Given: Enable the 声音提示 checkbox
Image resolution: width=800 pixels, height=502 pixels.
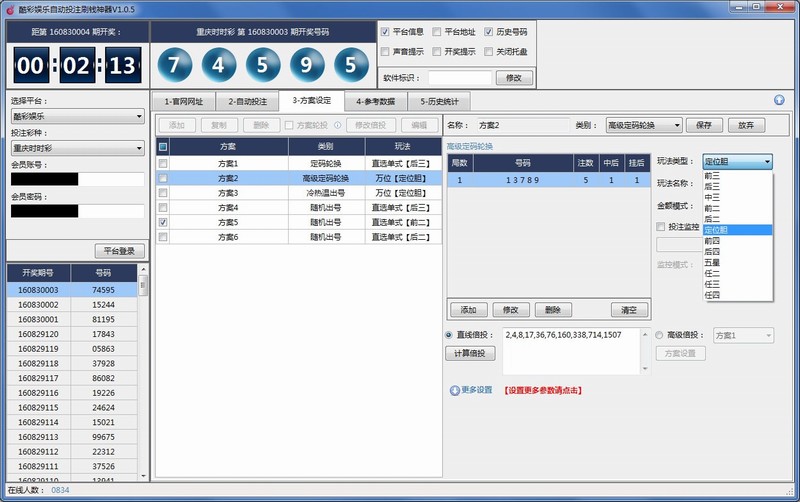Looking at the screenshot, I should point(386,51).
